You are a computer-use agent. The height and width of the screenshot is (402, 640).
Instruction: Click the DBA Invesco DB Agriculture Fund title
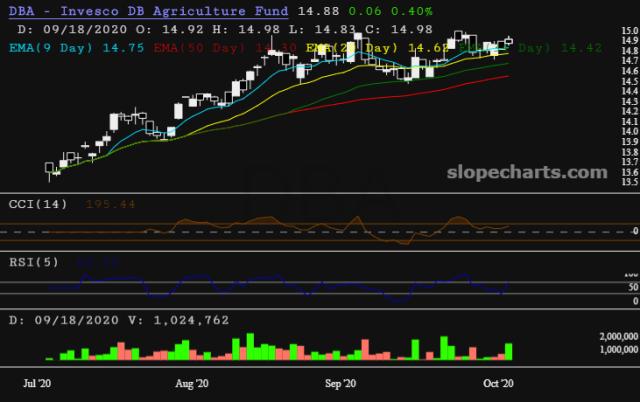[x=146, y=11]
